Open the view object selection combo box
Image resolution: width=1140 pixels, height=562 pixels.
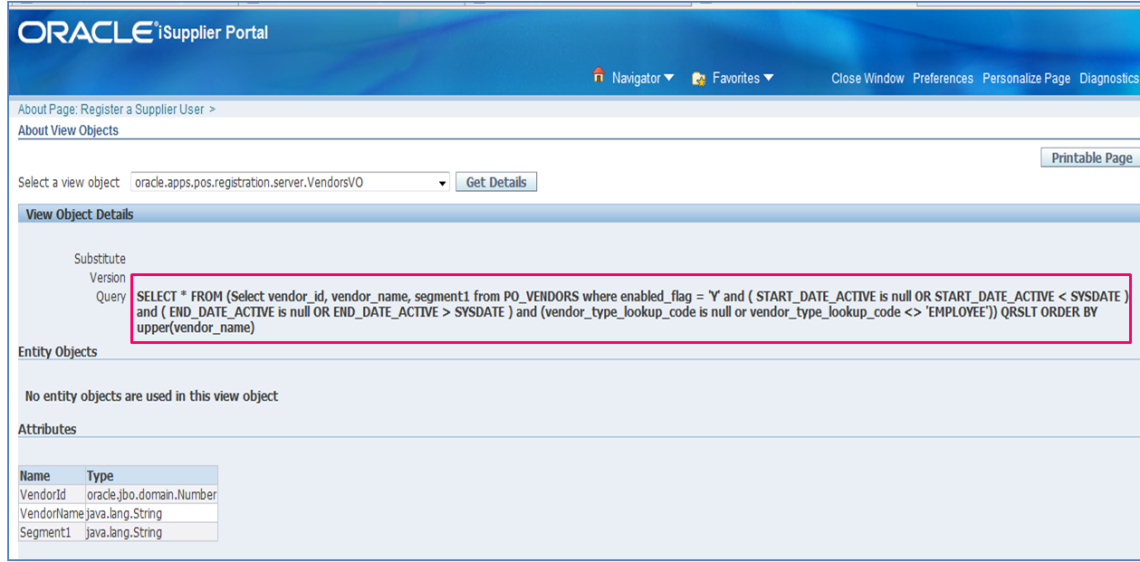(x=290, y=182)
